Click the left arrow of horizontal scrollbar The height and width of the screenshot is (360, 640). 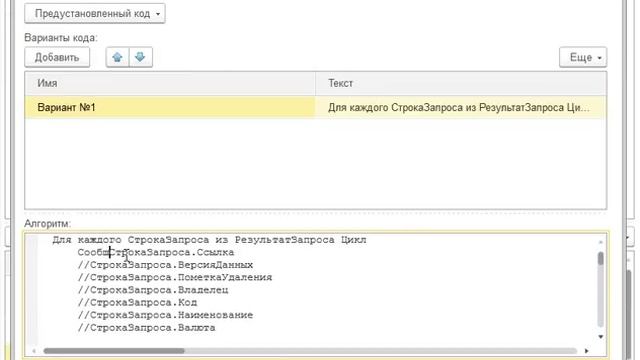[34, 351]
